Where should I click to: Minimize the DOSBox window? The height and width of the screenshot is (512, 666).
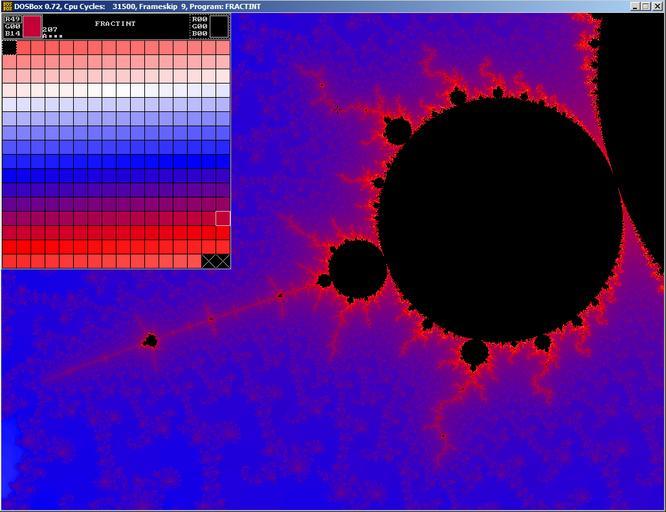633,6
